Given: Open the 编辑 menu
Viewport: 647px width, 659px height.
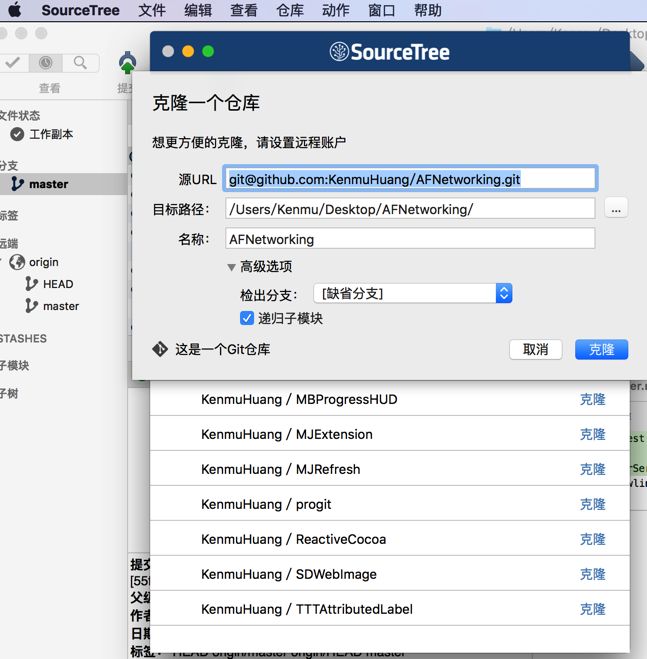Looking at the screenshot, I should (198, 10).
